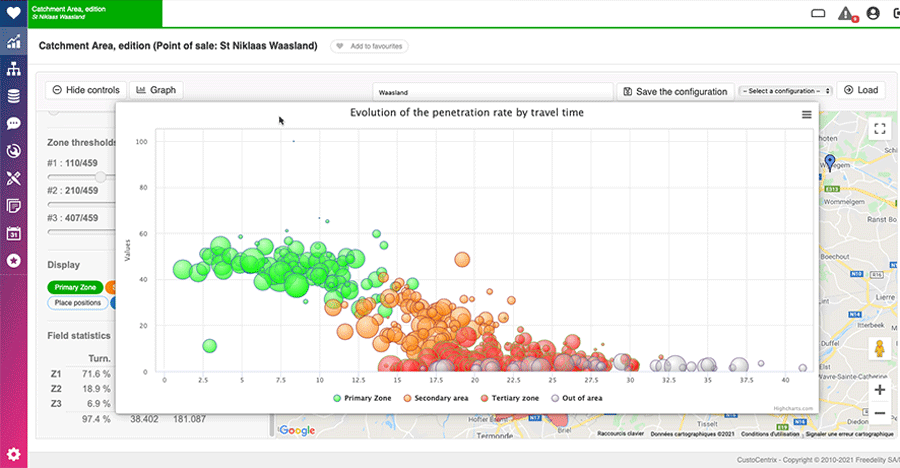Open the analytics chart icon in sidebar
Image resolution: width=900 pixels, height=468 pixels.
click(x=14, y=43)
